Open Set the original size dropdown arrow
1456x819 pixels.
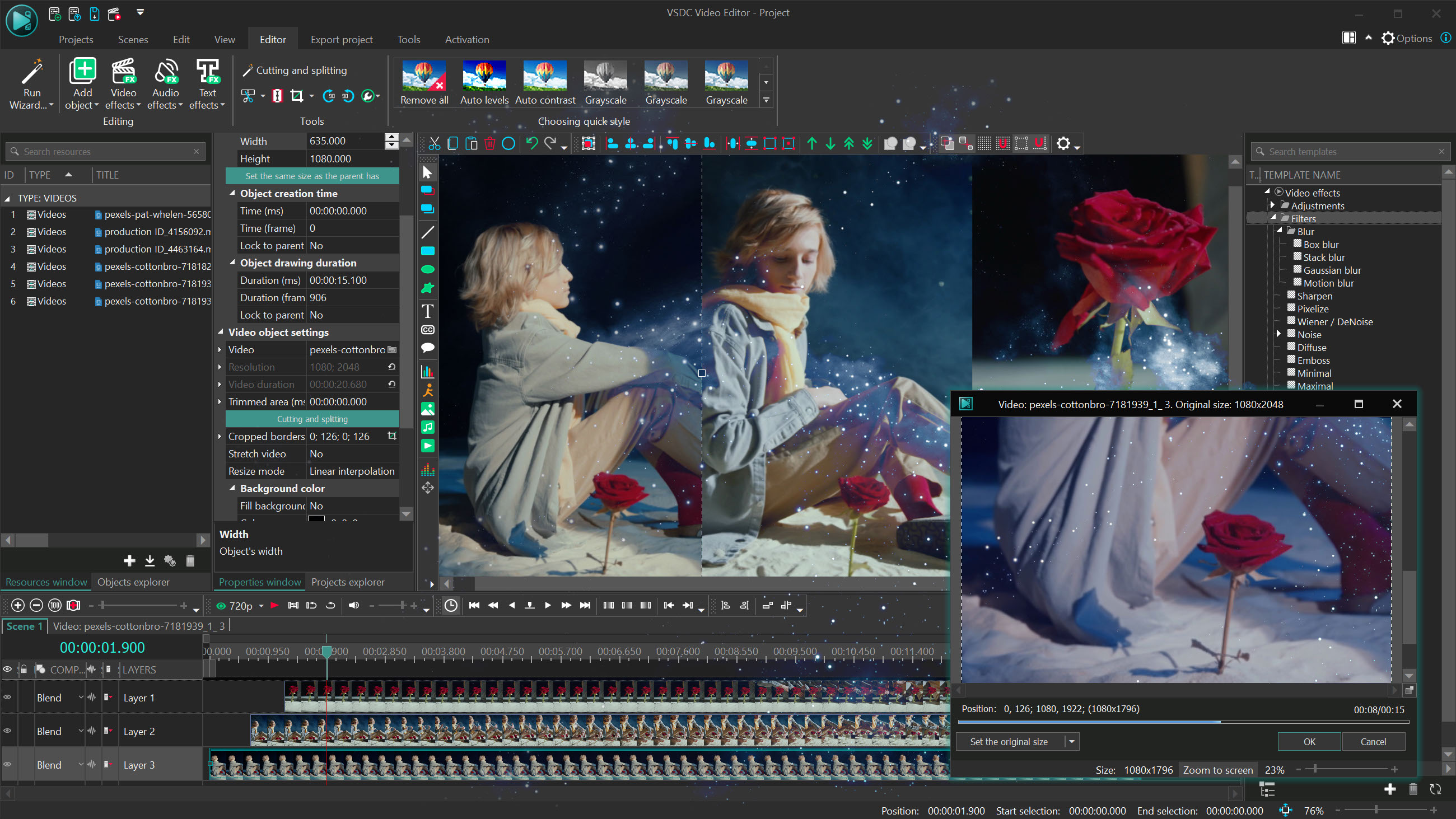[1072, 742]
